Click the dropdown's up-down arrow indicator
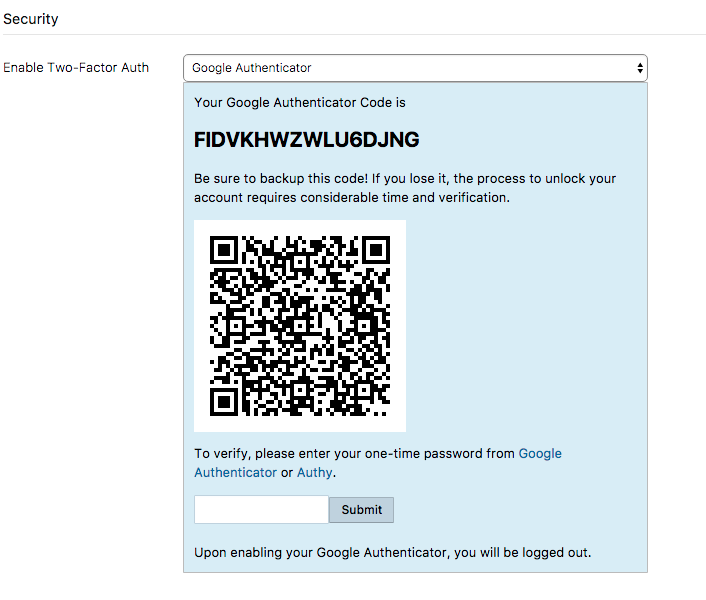 [640, 68]
